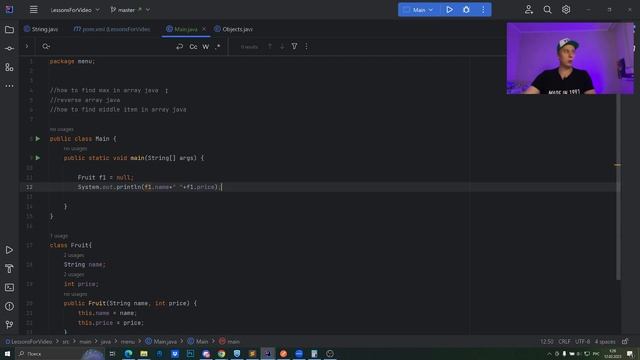The width and height of the screenshot is (640, 360).
Task: Click the Windows taskbar search box
Action: point(59,353)
